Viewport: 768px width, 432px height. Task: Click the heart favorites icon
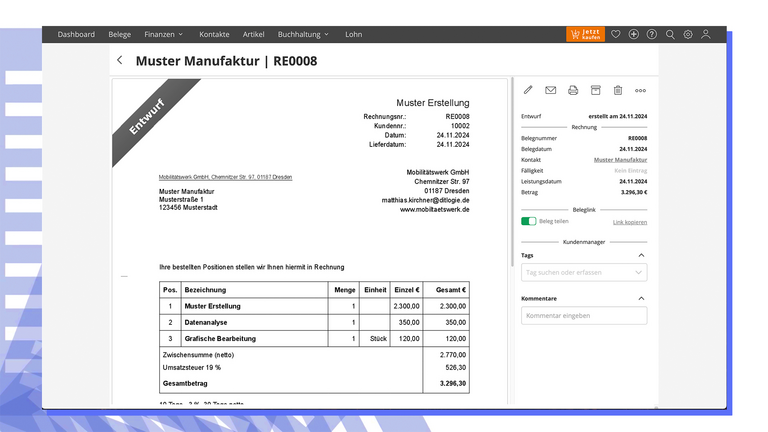pyautogui.click(x=616, y=34)
